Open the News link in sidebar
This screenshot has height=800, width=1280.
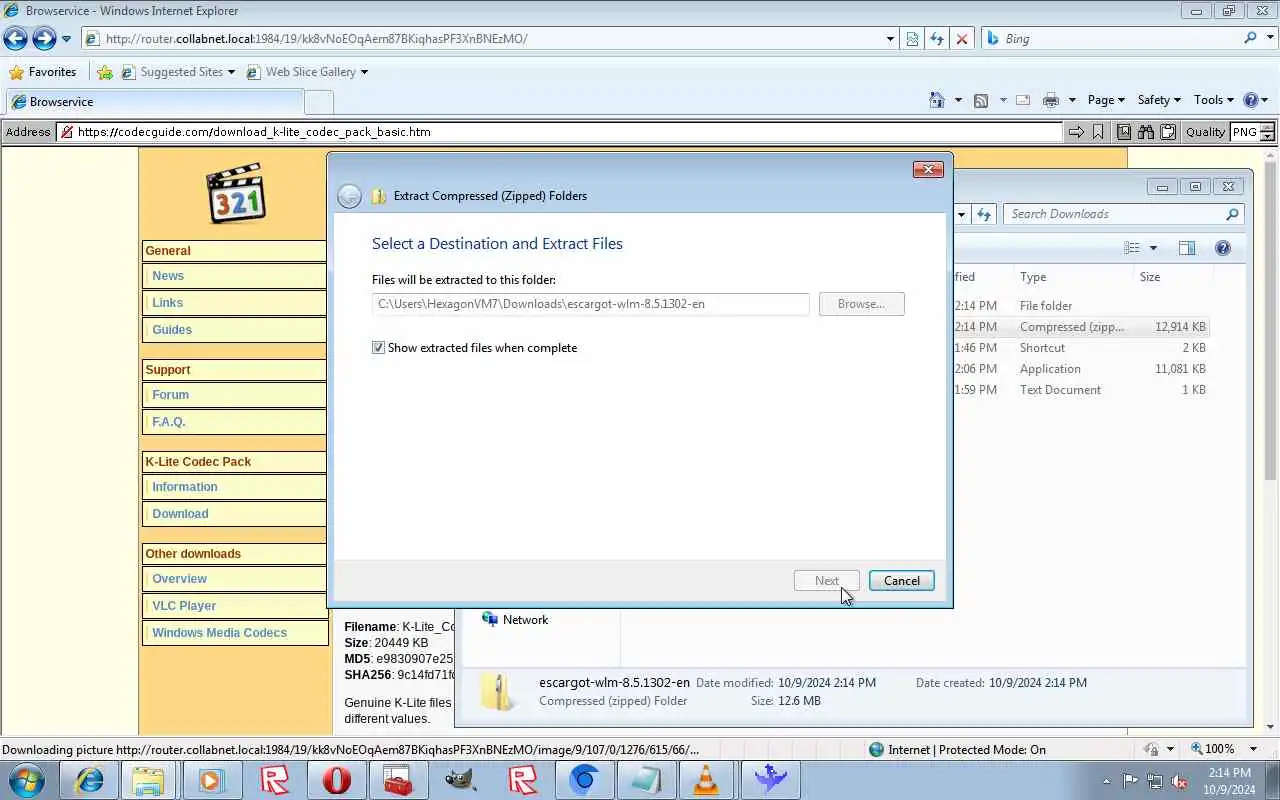point(168,276)
